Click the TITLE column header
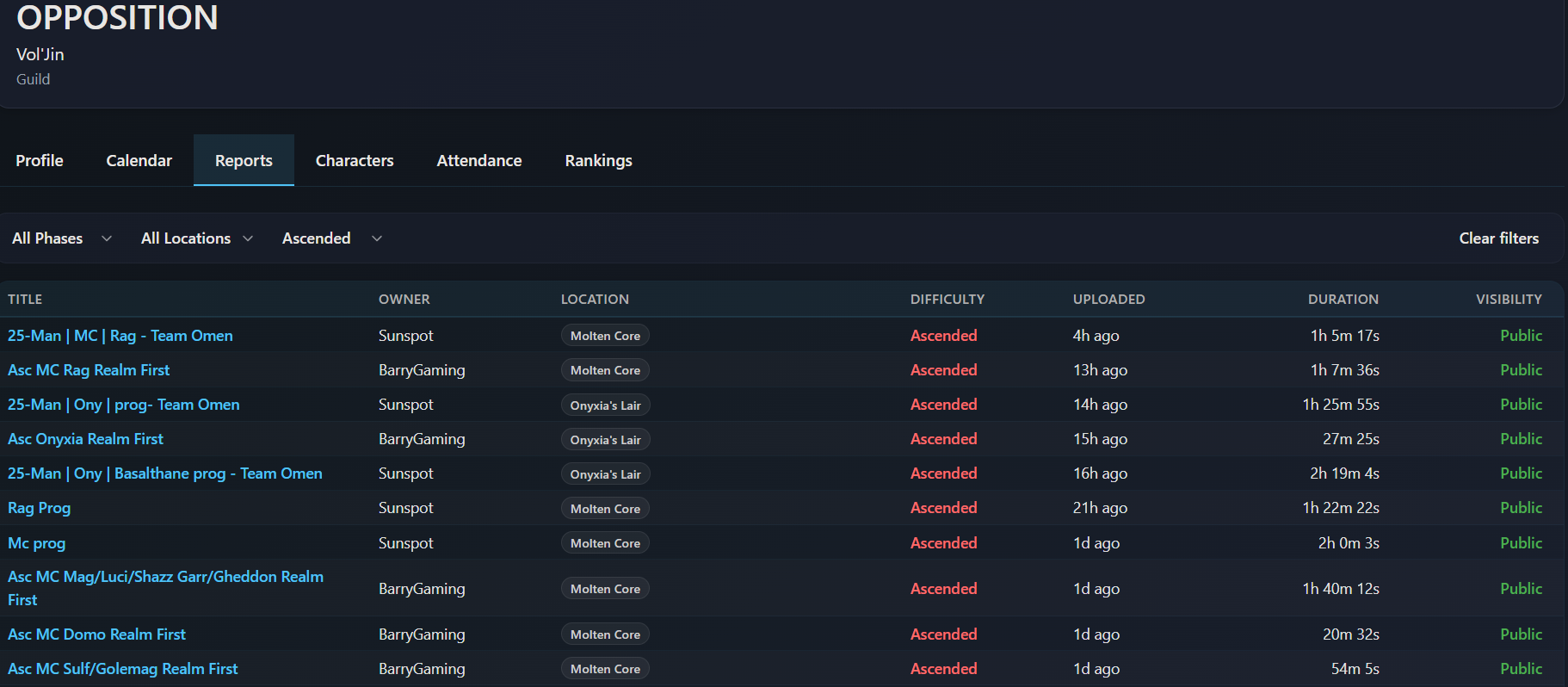The image size is (1568, 687). (x=25, y=300)
